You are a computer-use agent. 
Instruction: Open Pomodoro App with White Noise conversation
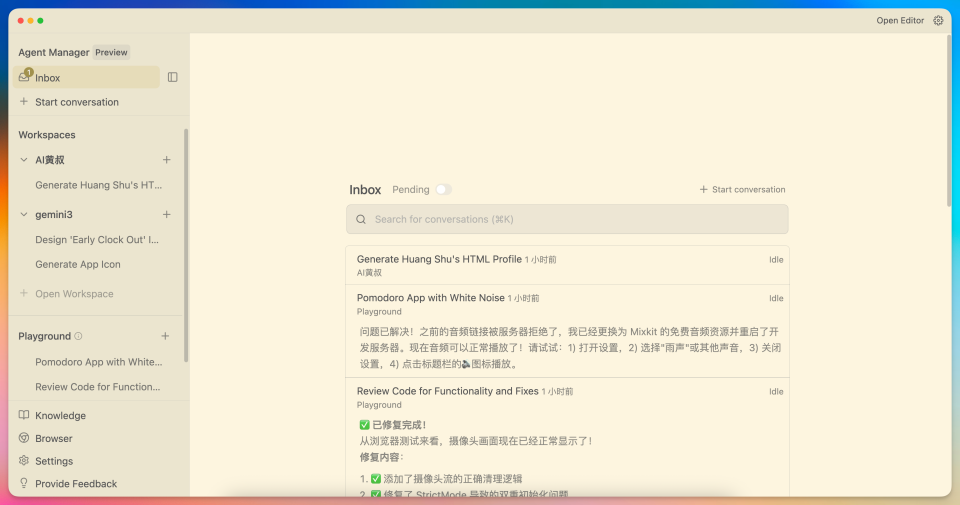[x=567, y=331]
